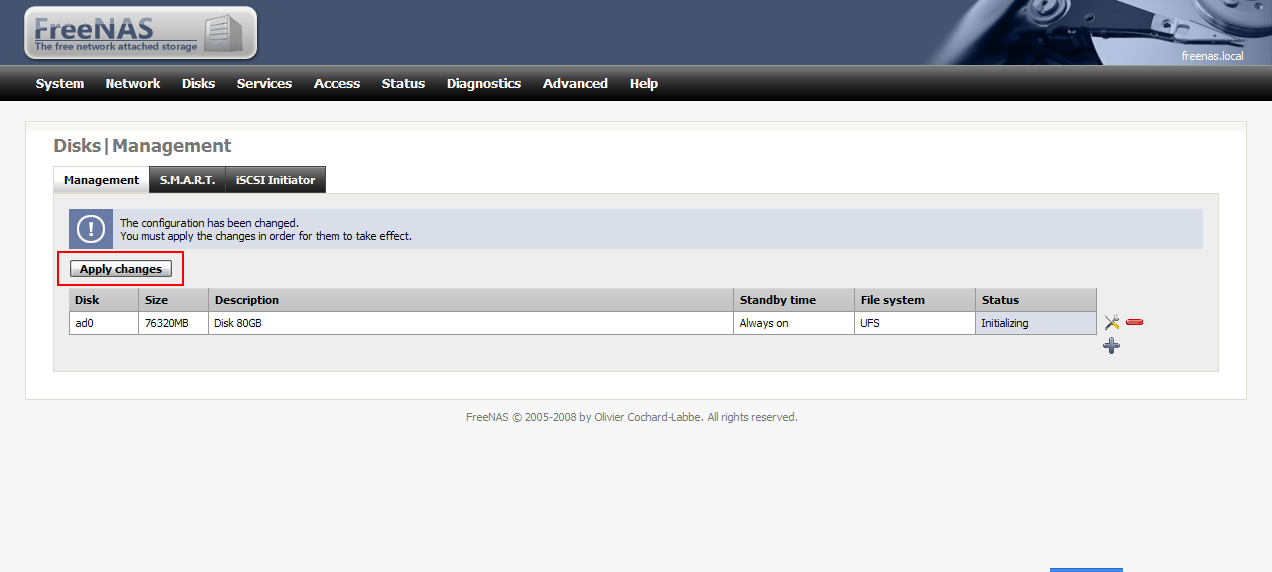Open the Advanced menu
This screenshot has height=572, width=1272.
click(575, 84)
